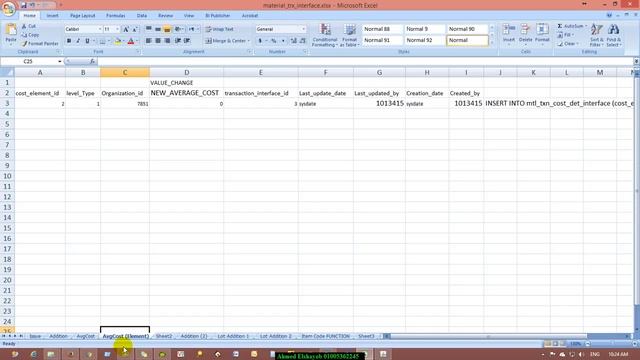Open the Insert ribbon tab
Viewport: 640px width, 360px height.
pos(52,16)
